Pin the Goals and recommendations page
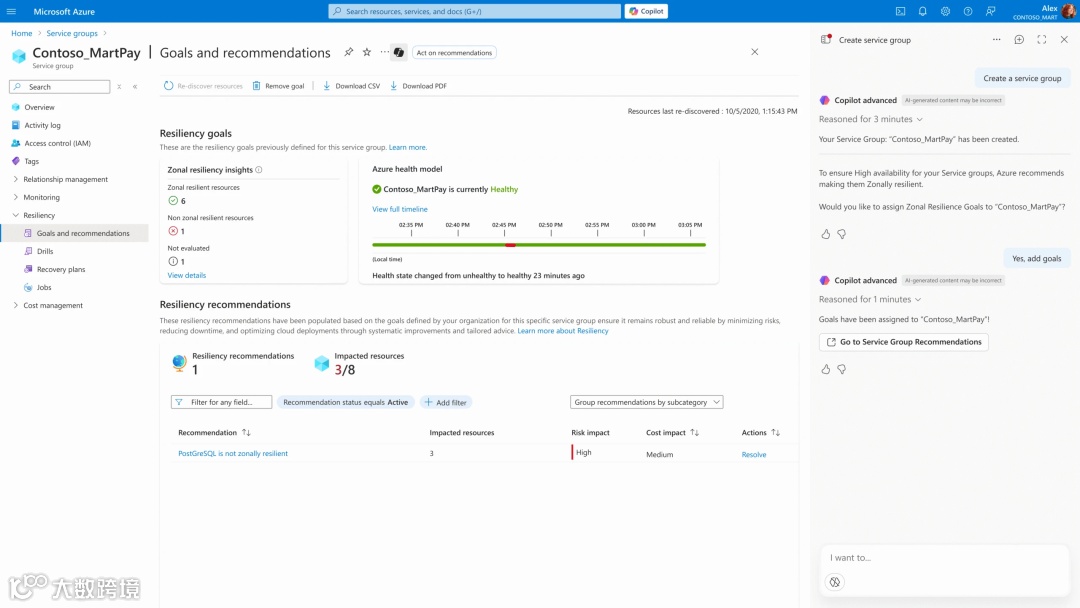The width and height of the screenshot is (1080, 608). coord(349,52)
